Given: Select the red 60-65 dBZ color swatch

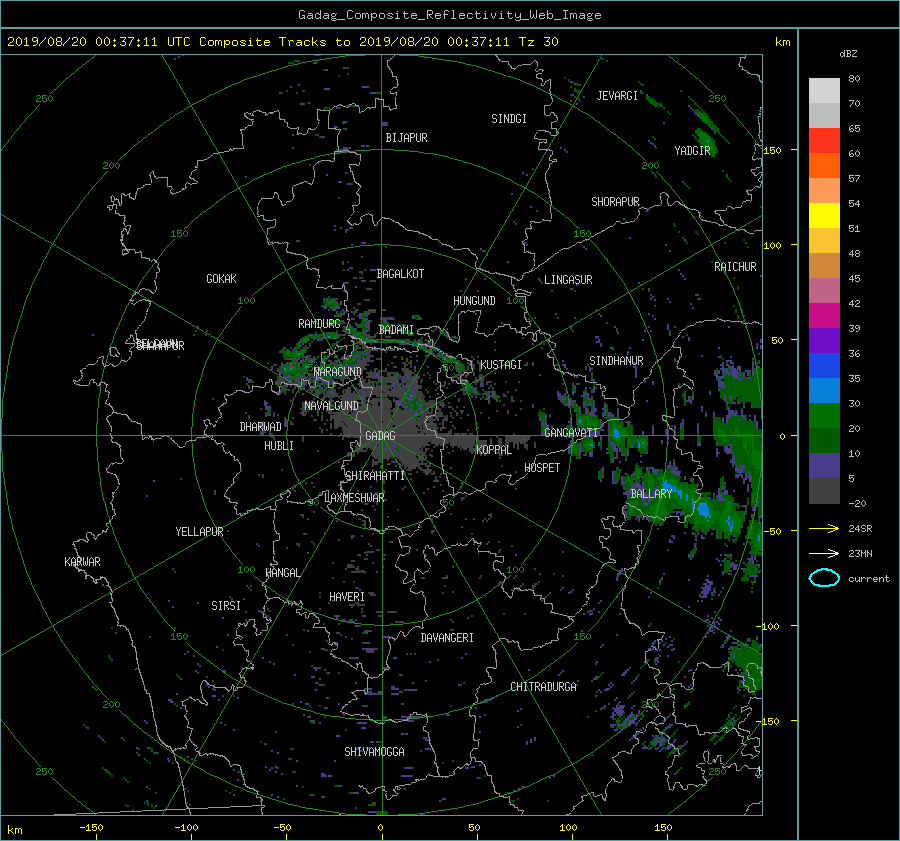Looking at the screenshot, I should [824, 140].
